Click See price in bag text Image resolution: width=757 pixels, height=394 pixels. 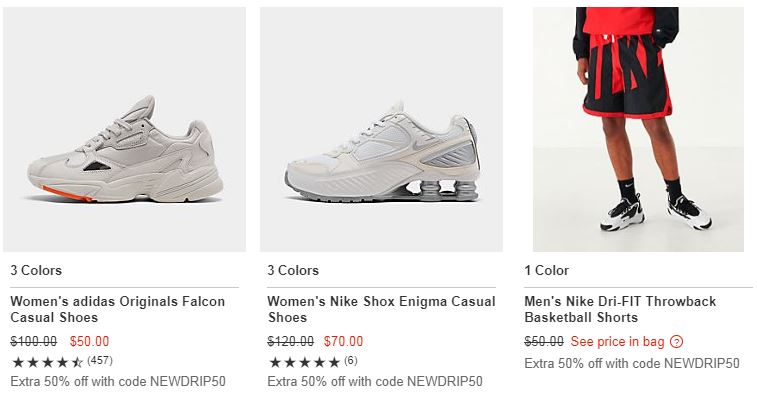click(617, 341)
